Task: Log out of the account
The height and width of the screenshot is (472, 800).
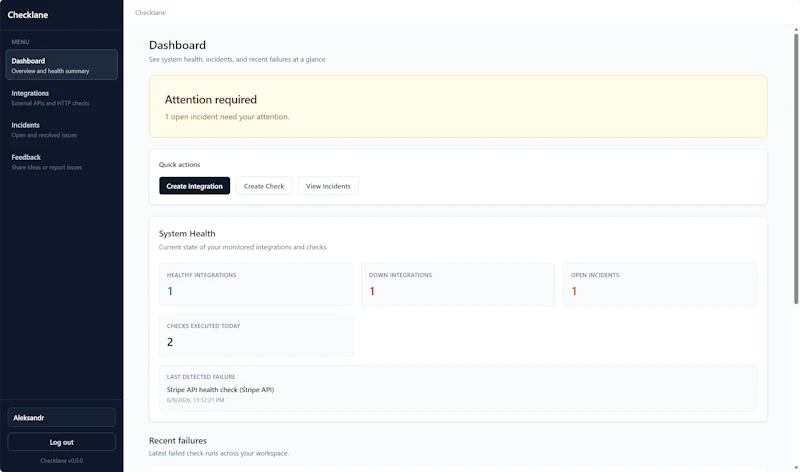Action: (61, 442)
